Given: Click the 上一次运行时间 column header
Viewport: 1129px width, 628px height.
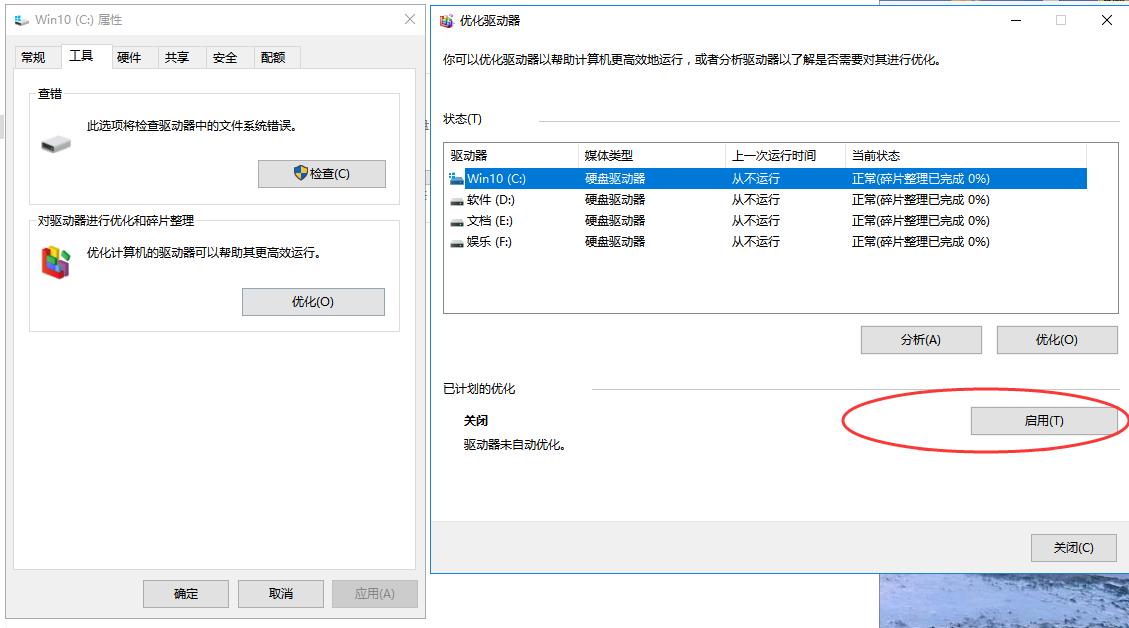Looking at the screenshot, I should pyautogui.click(x=786, y=156).
